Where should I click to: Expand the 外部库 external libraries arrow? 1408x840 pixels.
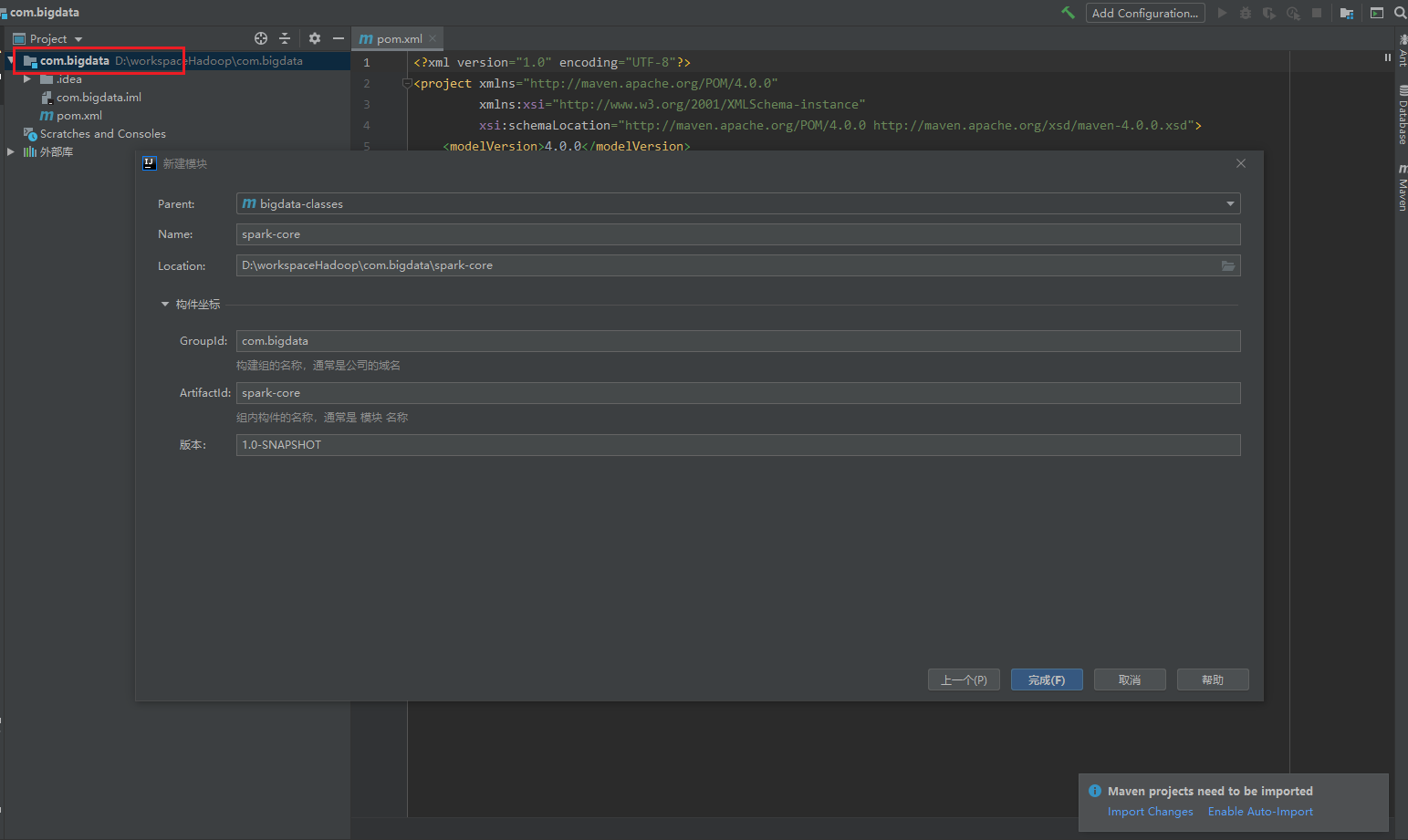pos(10,152)
